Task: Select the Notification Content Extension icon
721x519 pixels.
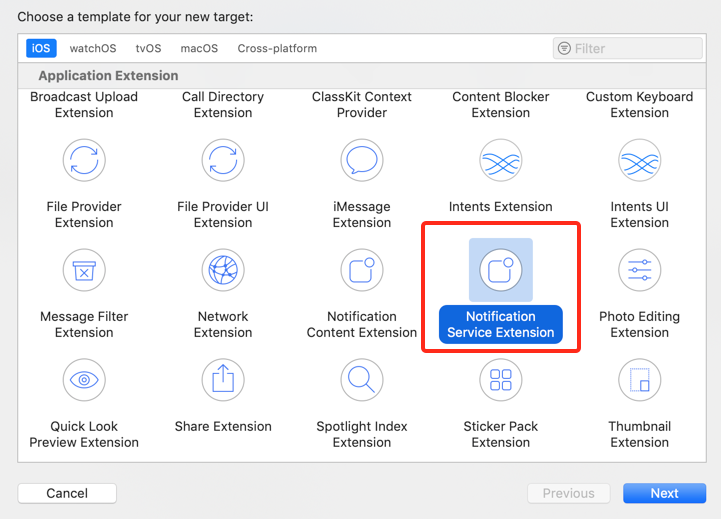Action: pos(362,270)
